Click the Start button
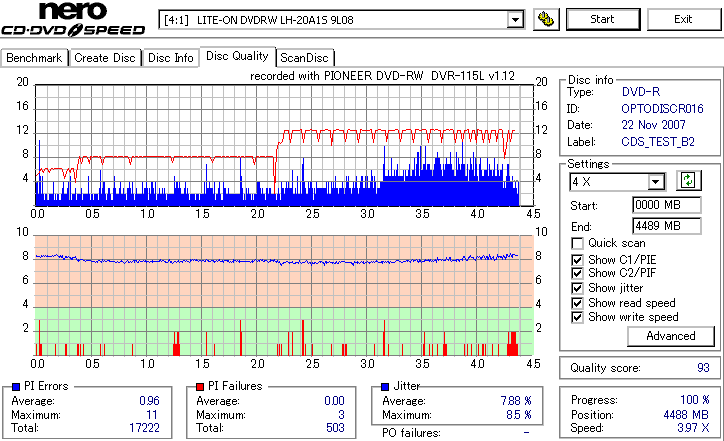724x441 pixels. [603, 19]
